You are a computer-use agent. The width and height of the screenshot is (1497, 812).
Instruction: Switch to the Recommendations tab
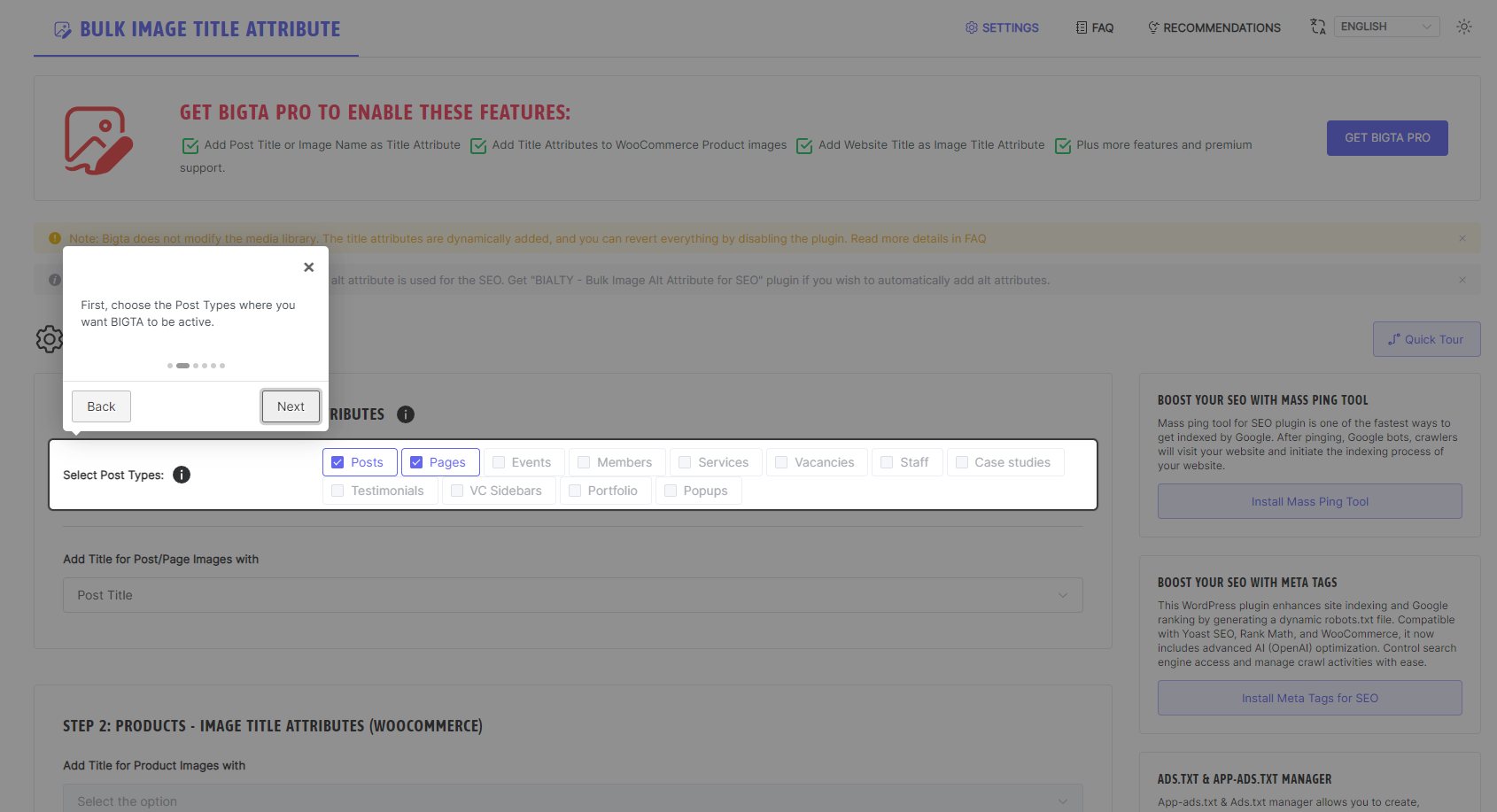(1214, 27)
